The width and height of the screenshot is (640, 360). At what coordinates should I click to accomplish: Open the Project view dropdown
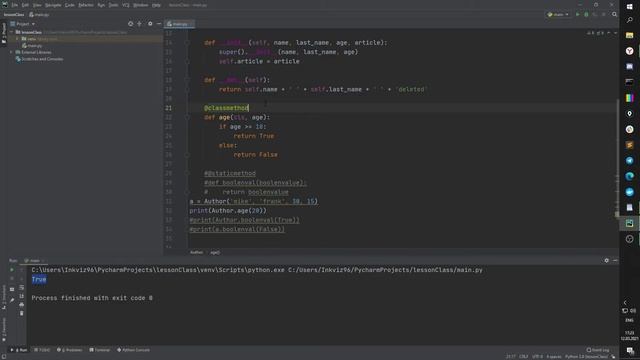[23, 24]
